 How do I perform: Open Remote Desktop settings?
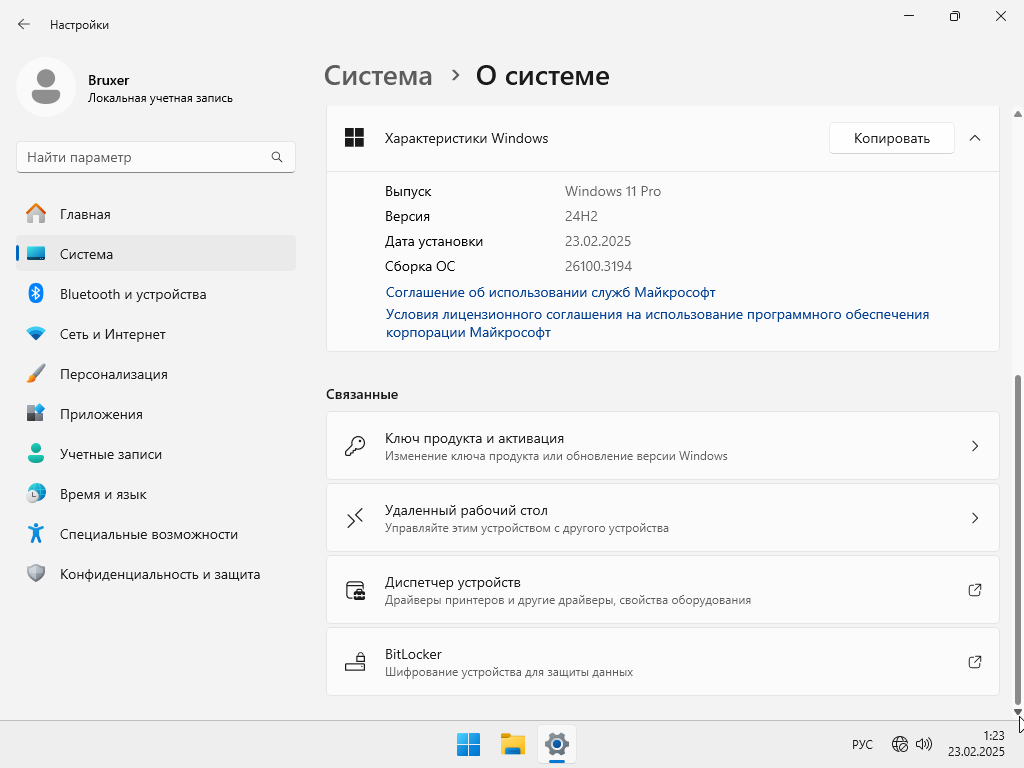click(662, 518)
